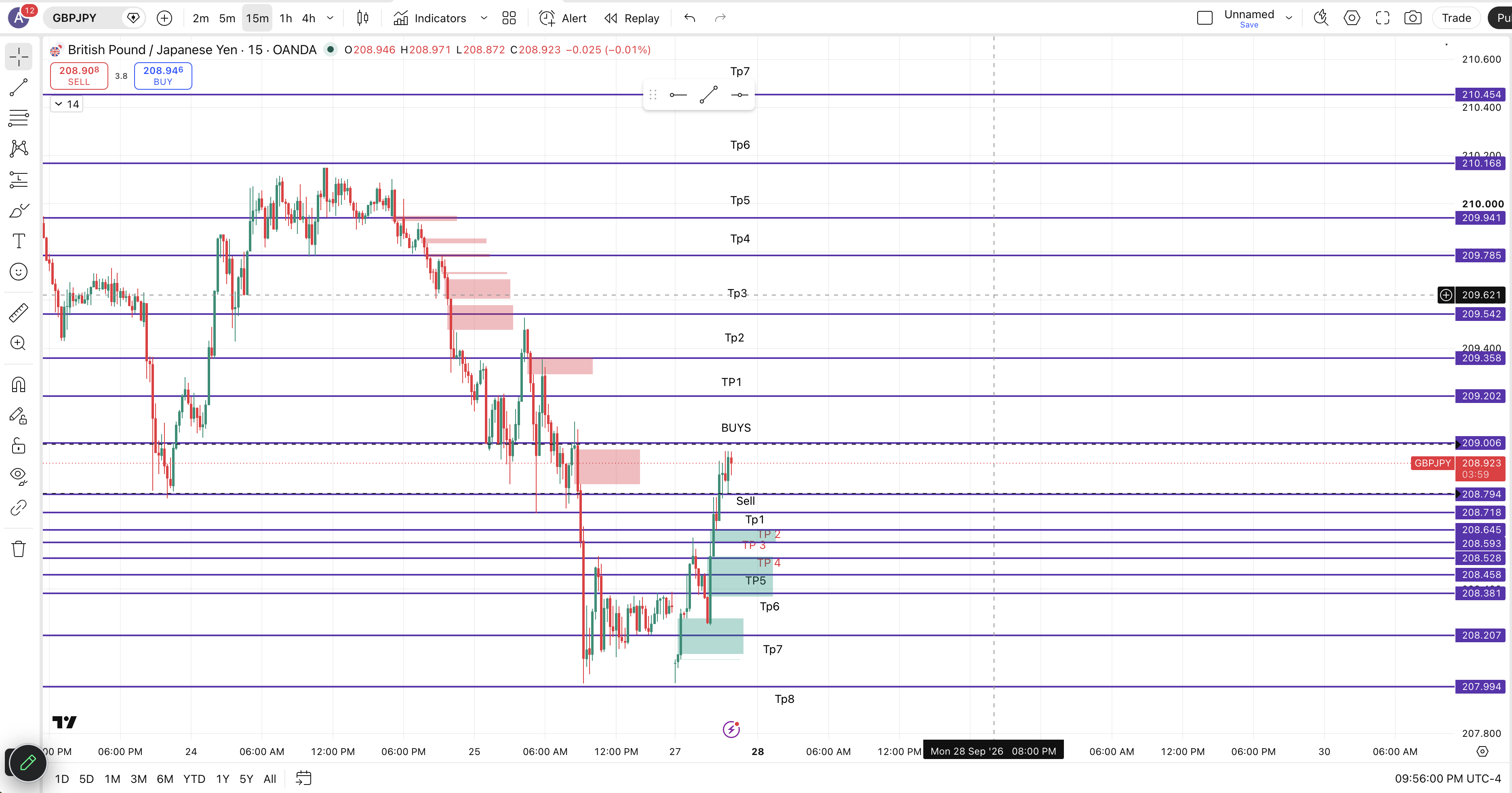Open the layout setup grid
Image resolution: width=1512 pixels, height=793 pixels.
pyautogui.click(x=509, y=18)
